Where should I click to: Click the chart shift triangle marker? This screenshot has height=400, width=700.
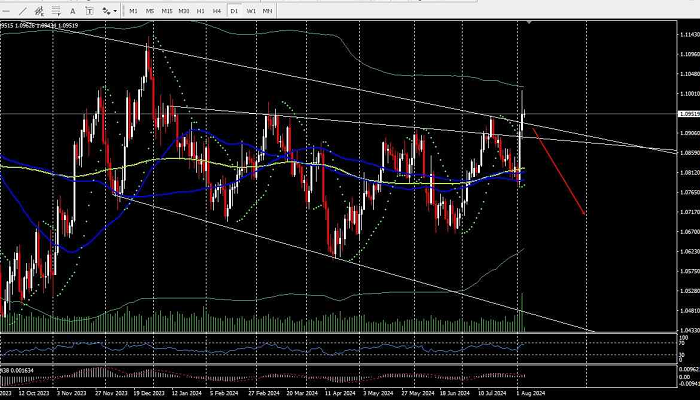(529, 21)
